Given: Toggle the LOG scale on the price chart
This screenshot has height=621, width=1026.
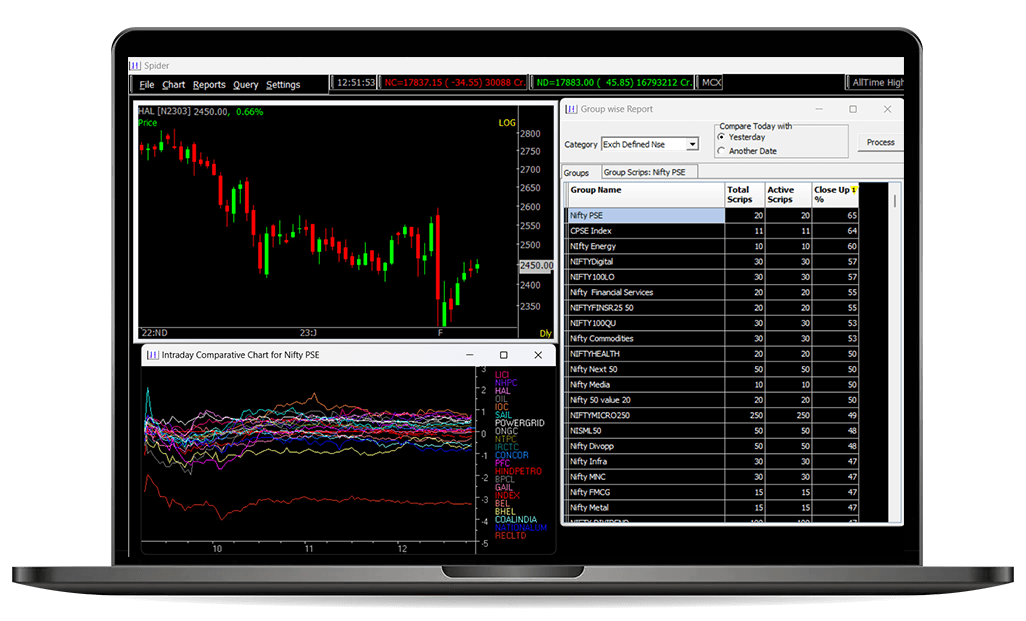Looking at the screenshot, I should click(506, 122).
